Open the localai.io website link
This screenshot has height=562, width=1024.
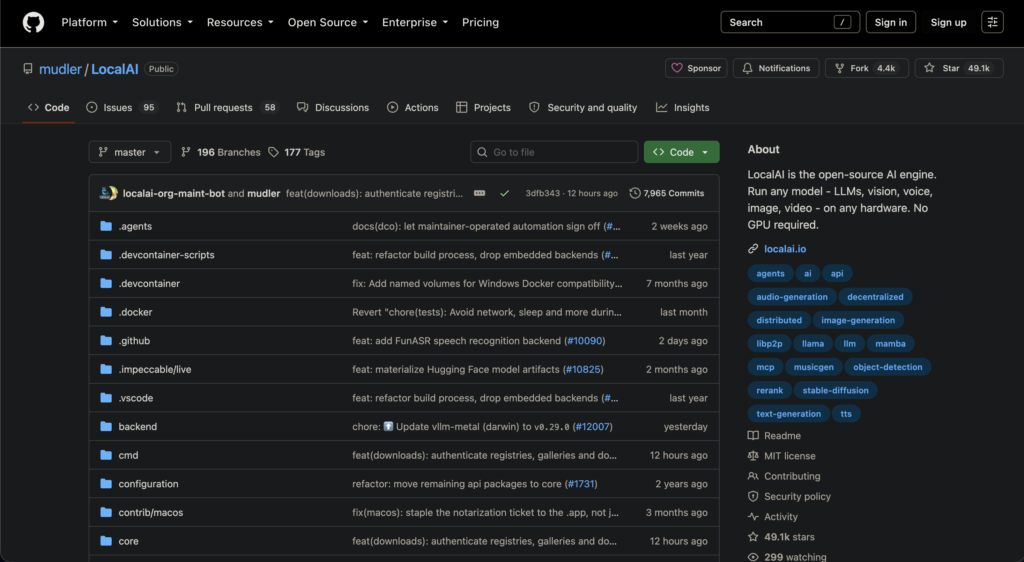coord(785,249)
